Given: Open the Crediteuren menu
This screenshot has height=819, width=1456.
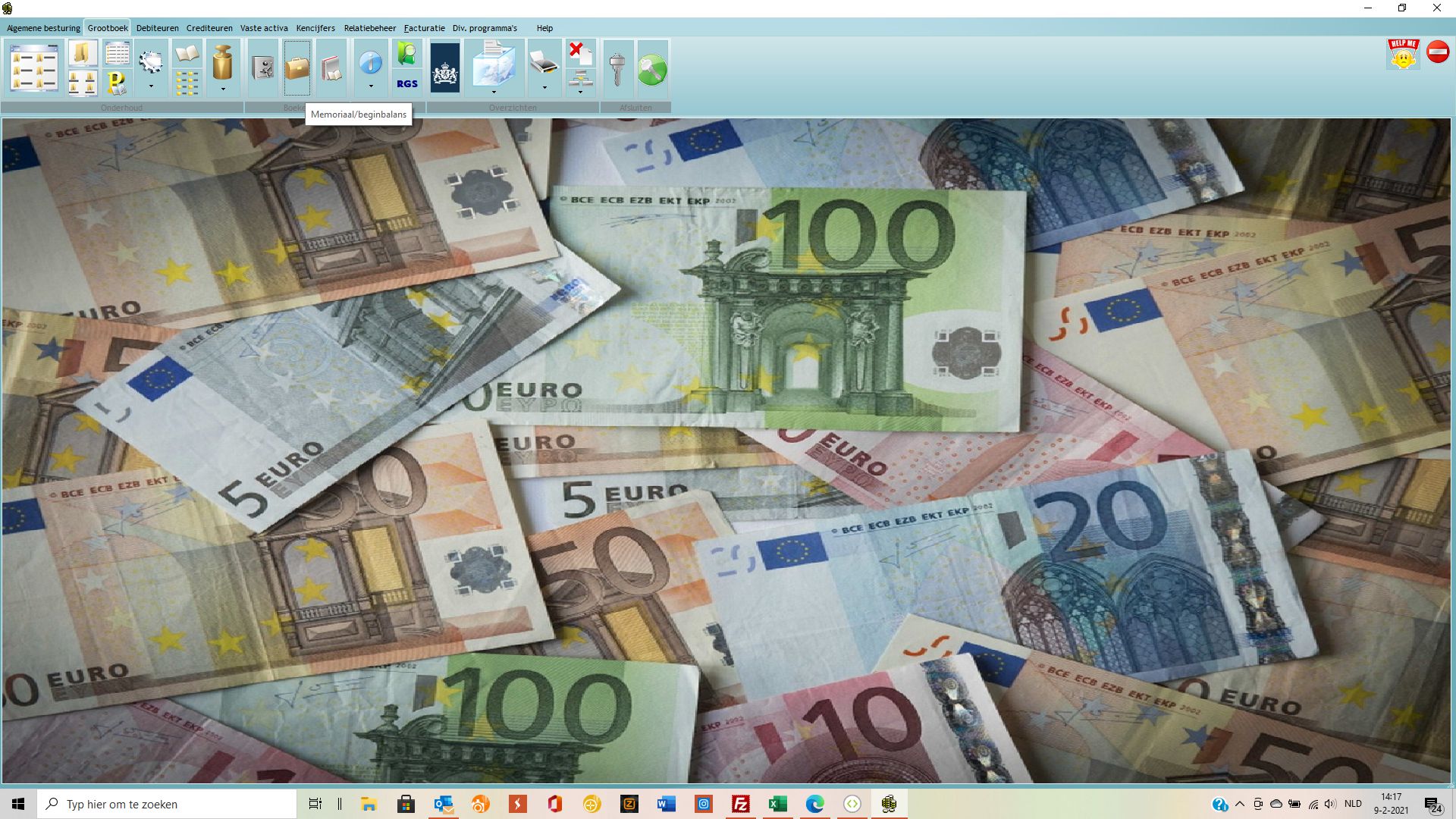Looking at the screenshot, I should (x=209, y=28).
